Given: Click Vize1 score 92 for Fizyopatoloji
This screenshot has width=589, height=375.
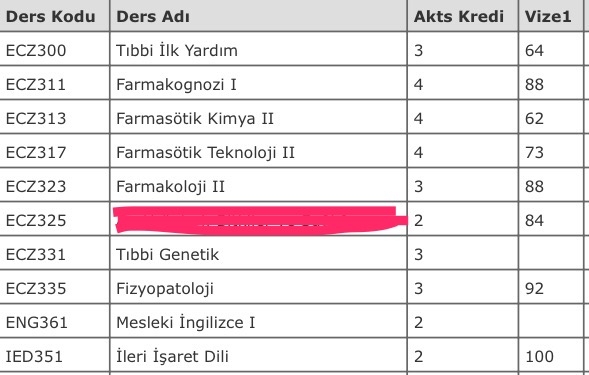Looking at the screenshot, I should 534,289.
